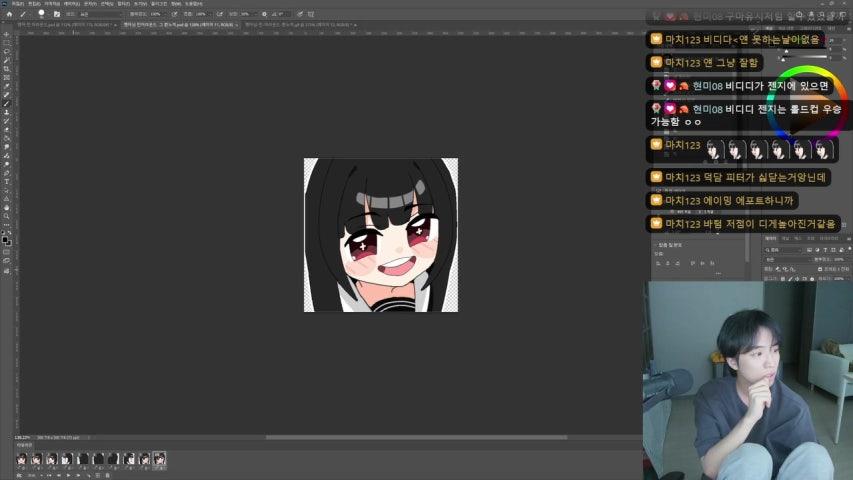Tween animation frames in timeline

(89, 476)
